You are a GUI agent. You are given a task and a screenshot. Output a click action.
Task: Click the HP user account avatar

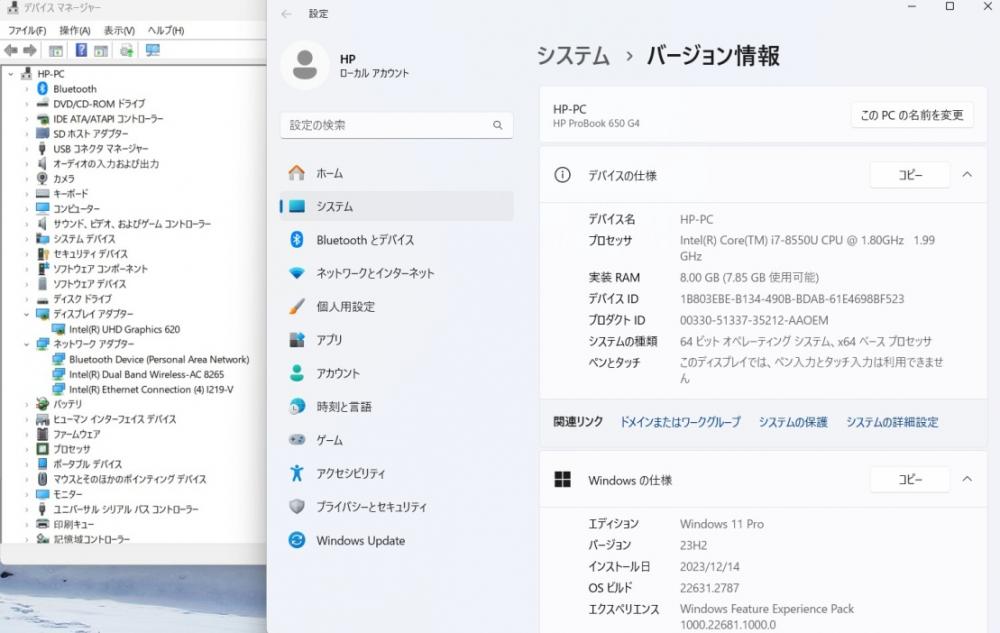click(x=305, y=64)
